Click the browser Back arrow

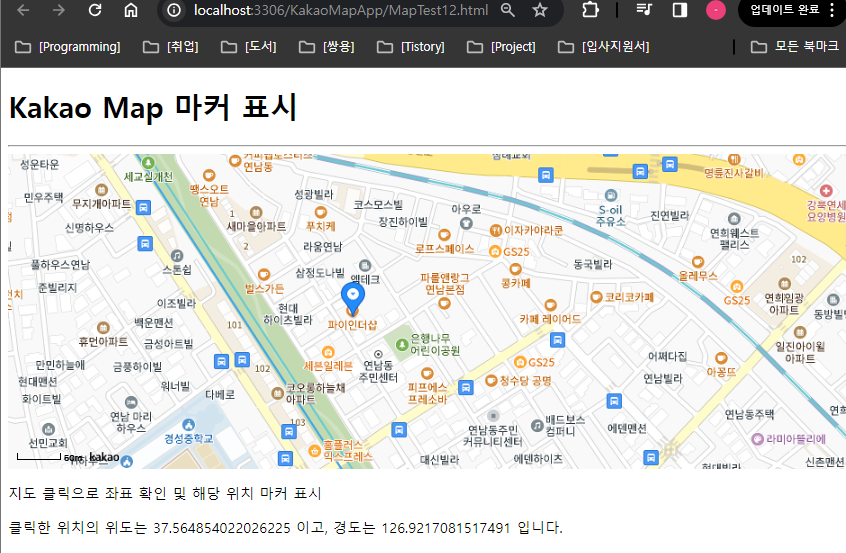23,10
